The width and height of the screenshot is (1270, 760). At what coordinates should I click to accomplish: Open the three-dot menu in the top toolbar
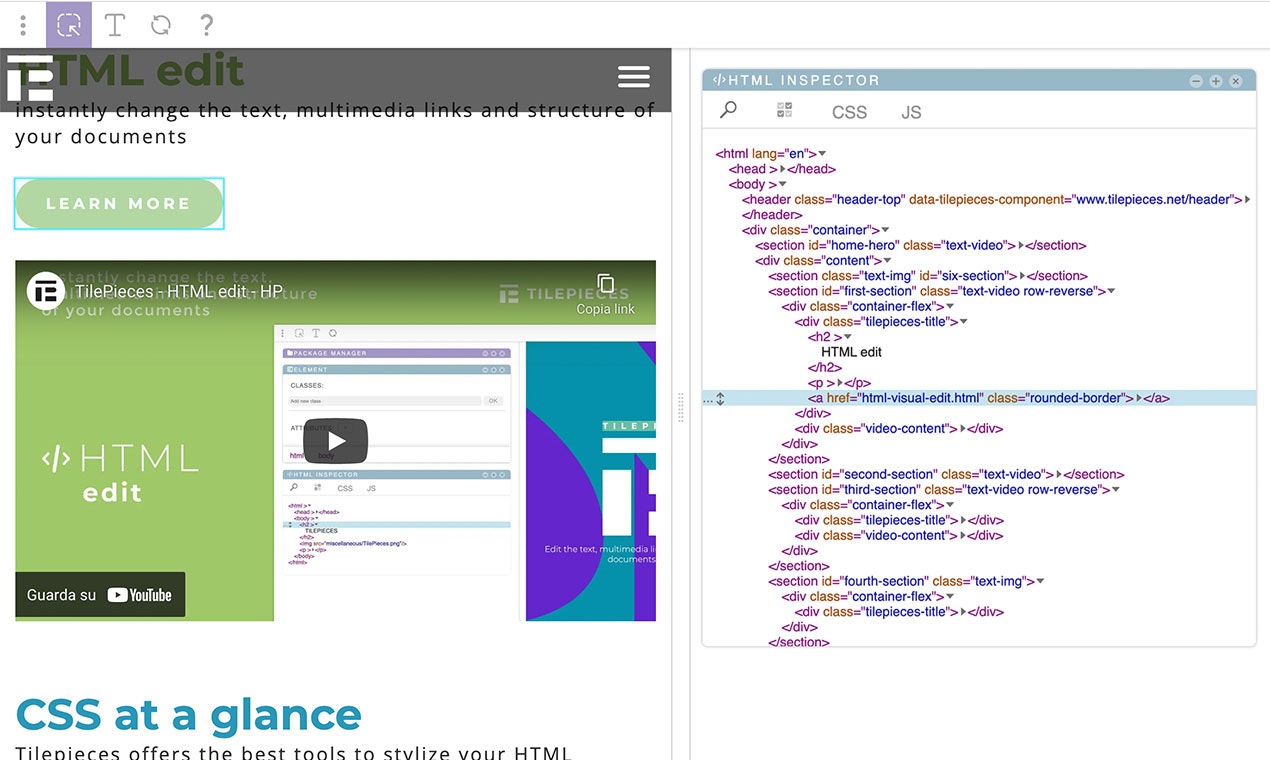point(23,25)
